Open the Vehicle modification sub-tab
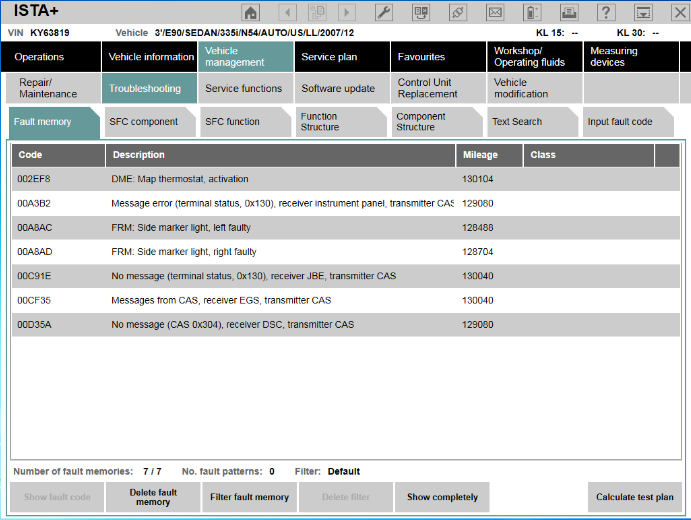Screen dimensions: 691x520 [x=535, y=88]
